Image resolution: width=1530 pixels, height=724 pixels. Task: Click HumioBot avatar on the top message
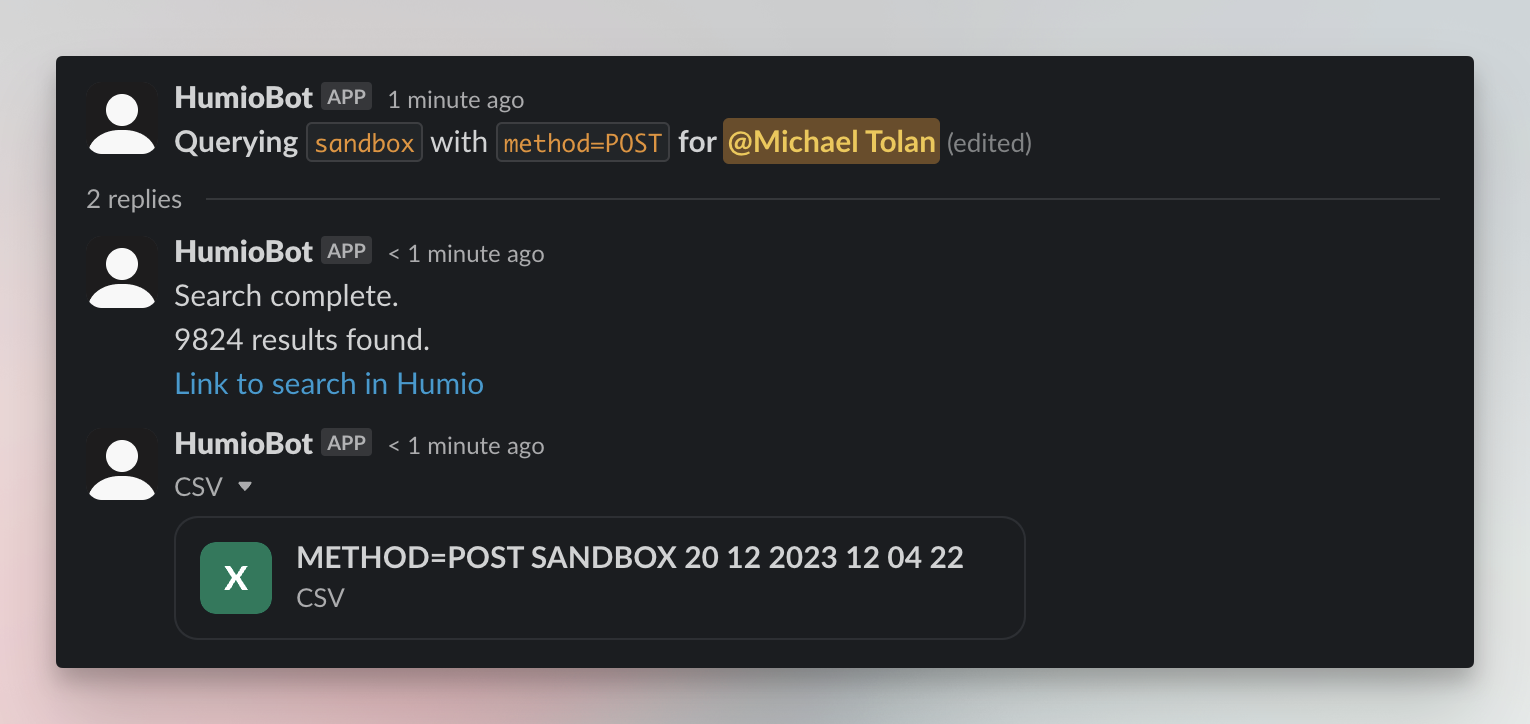tap(122, 119)
